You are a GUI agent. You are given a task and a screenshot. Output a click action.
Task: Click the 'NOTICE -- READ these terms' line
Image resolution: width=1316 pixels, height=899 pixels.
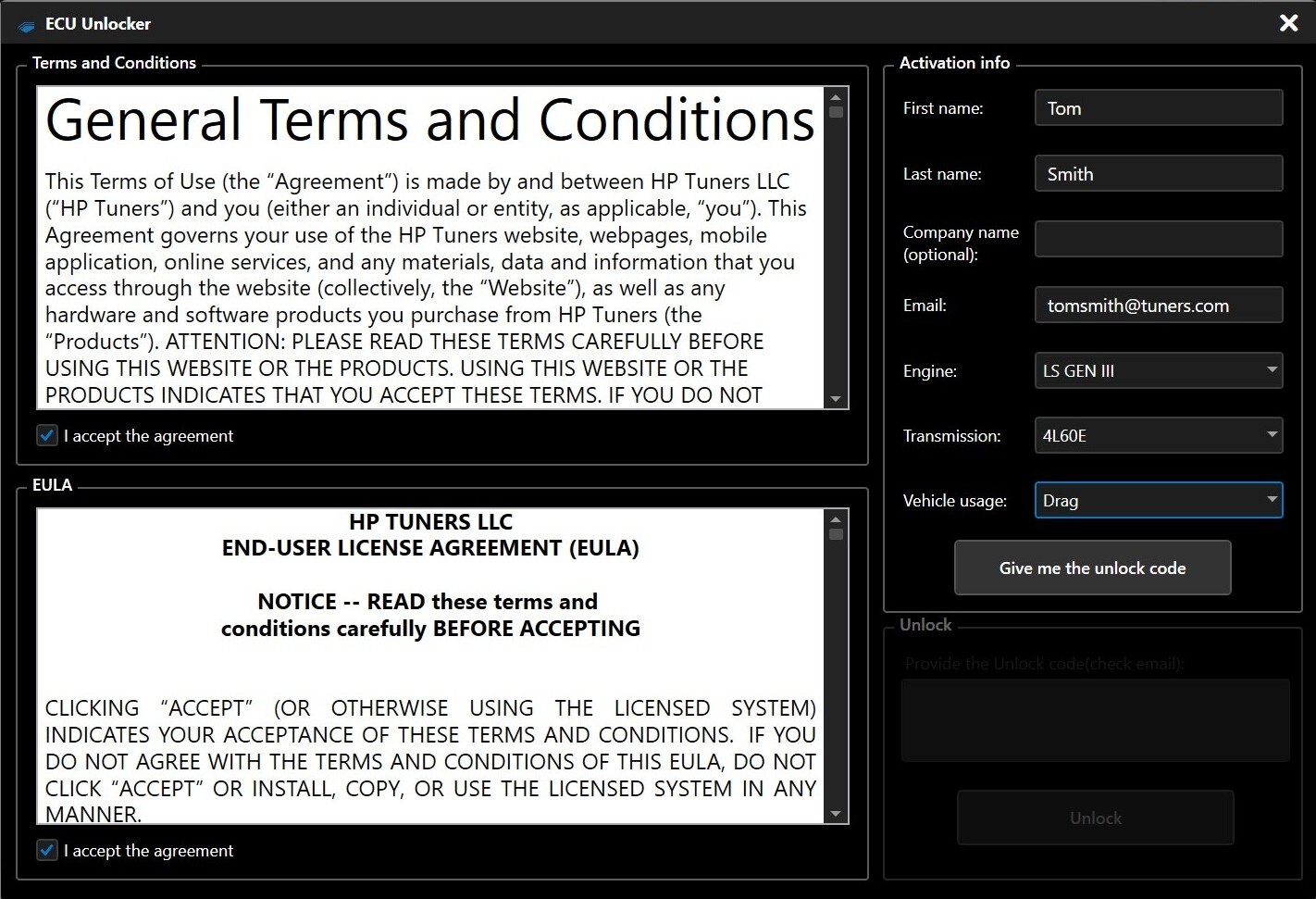(x=428, y=602)
